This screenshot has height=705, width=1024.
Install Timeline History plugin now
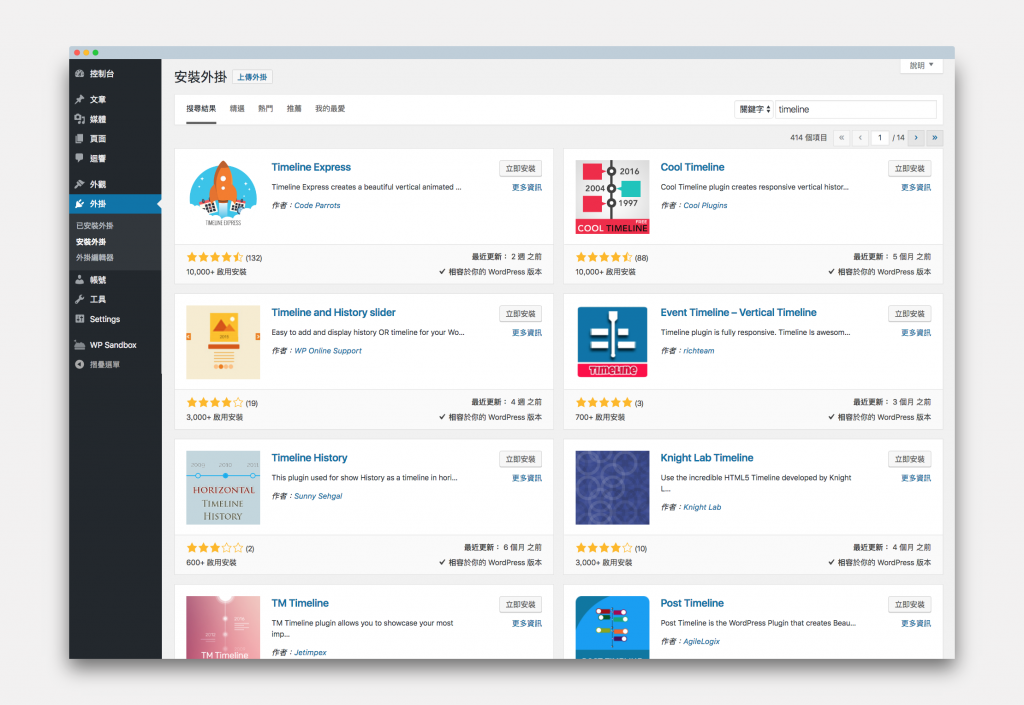click(x=520, y=460)
